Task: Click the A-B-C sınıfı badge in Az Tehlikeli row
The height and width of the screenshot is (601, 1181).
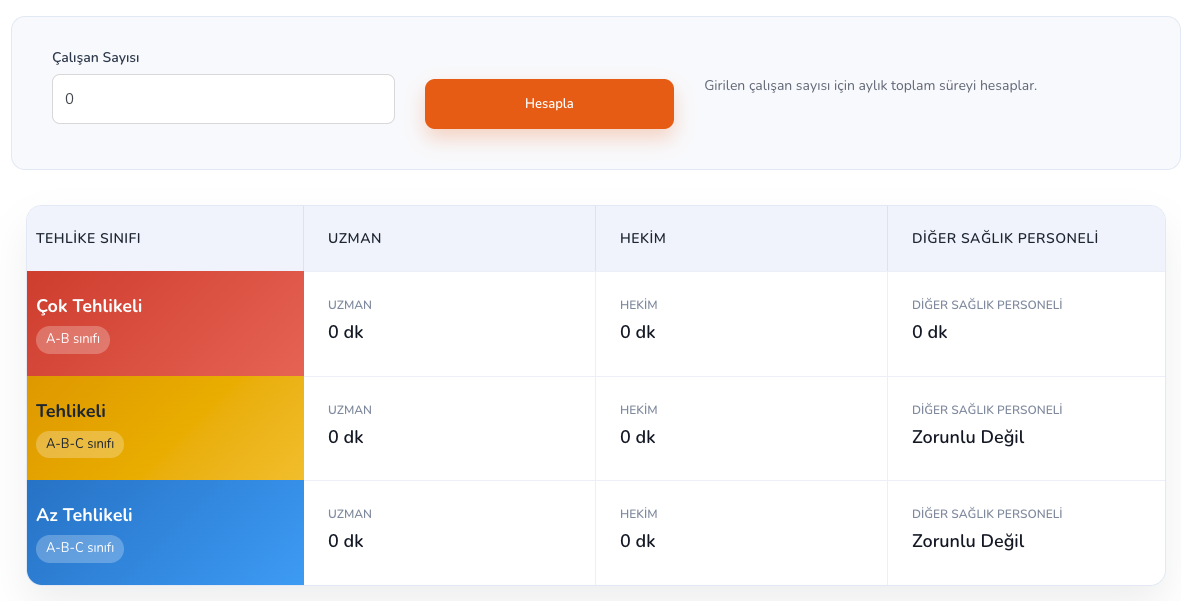Action: 80,548
